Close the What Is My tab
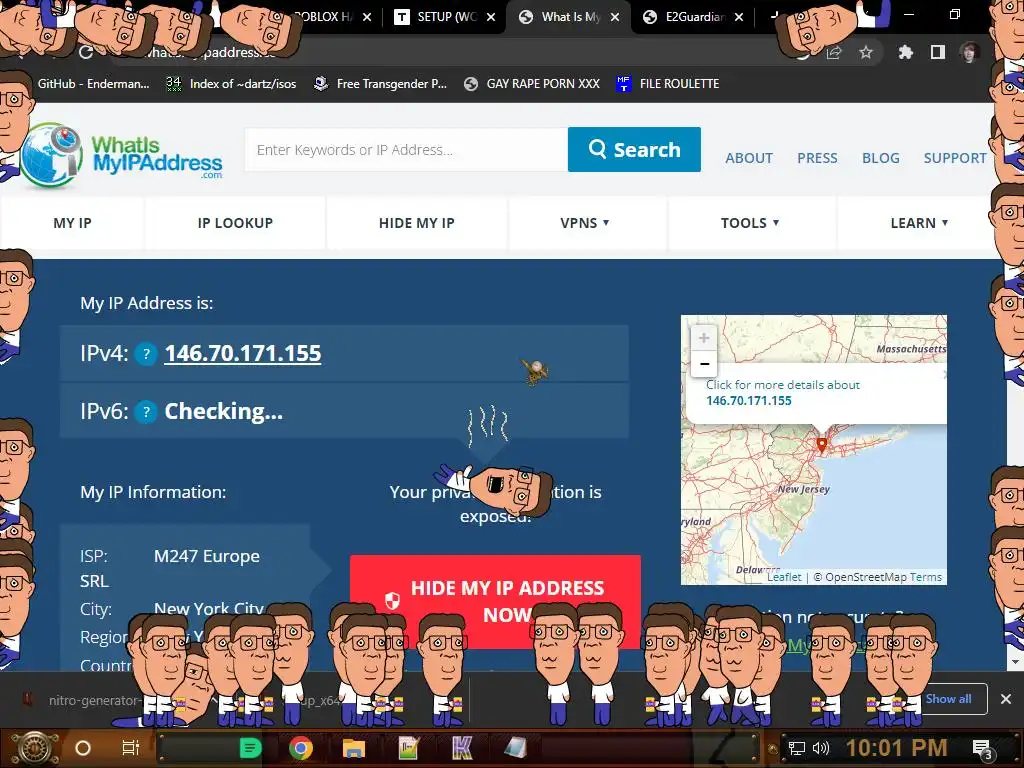The width and height of the screenshot is (1024, 768). click(x=615, y=18)
